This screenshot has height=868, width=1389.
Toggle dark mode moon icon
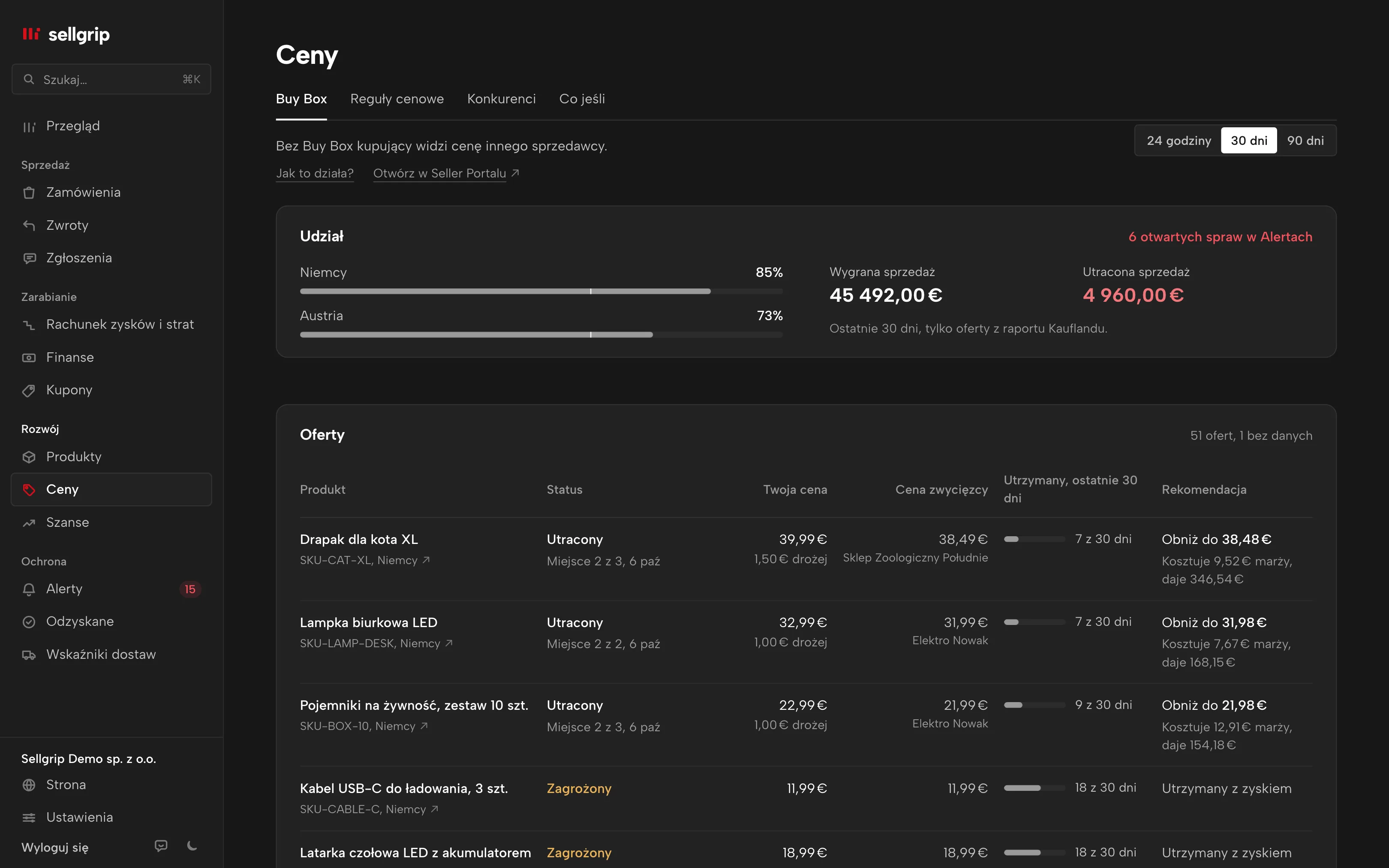pos(192,846)
